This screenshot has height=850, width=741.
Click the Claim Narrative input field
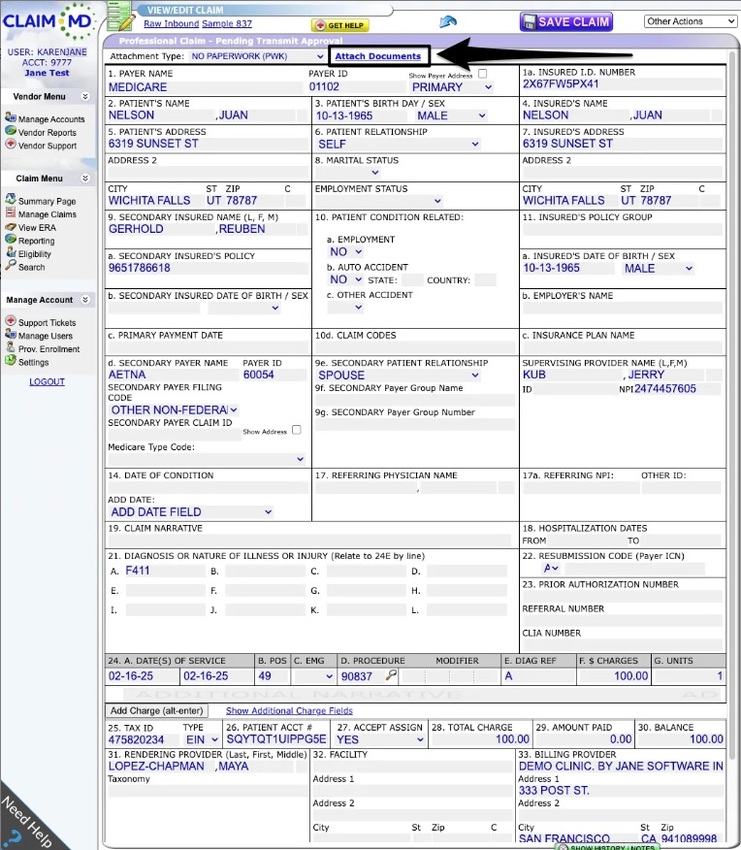310,540
